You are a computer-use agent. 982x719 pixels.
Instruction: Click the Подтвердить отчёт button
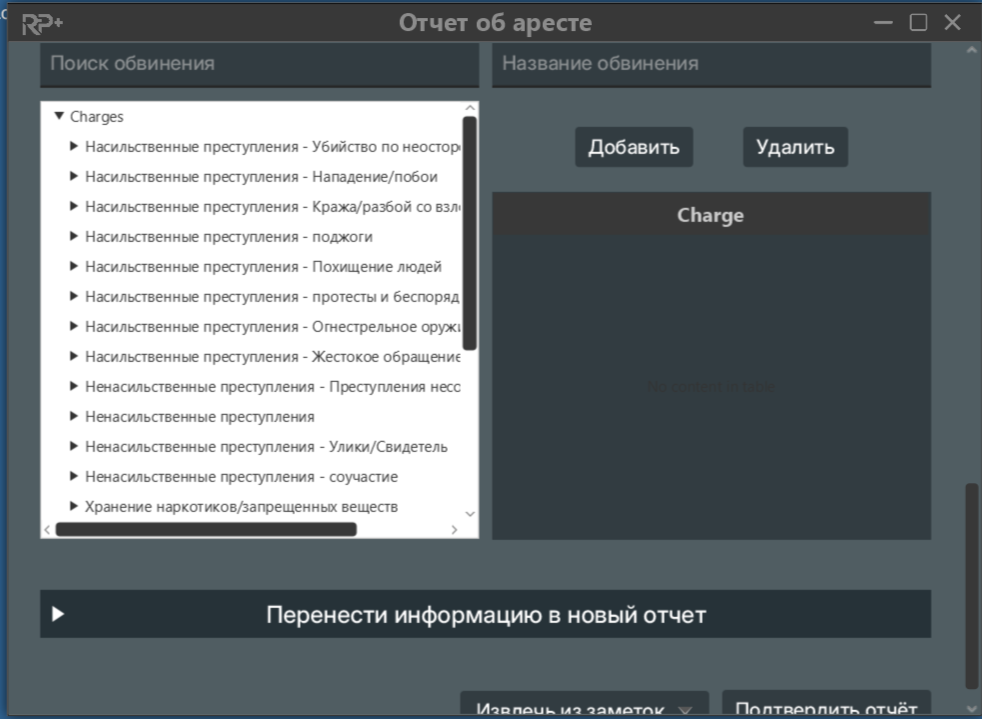pyautogui.click(x=825, y=707)
